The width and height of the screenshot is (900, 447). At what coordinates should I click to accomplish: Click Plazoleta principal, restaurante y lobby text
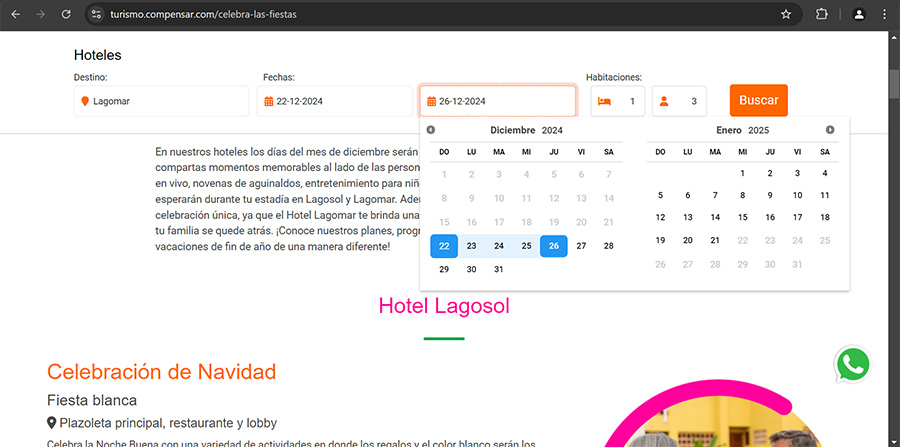click(168, 423)
